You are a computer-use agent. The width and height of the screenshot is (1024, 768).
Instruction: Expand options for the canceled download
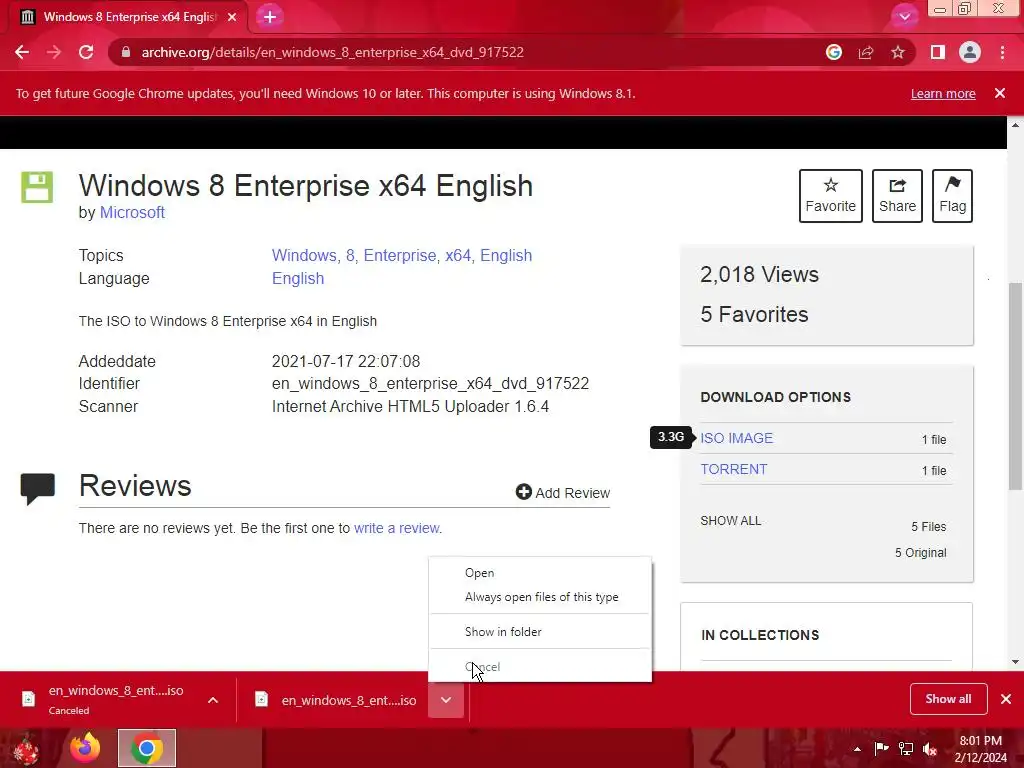tap(213, 700)
